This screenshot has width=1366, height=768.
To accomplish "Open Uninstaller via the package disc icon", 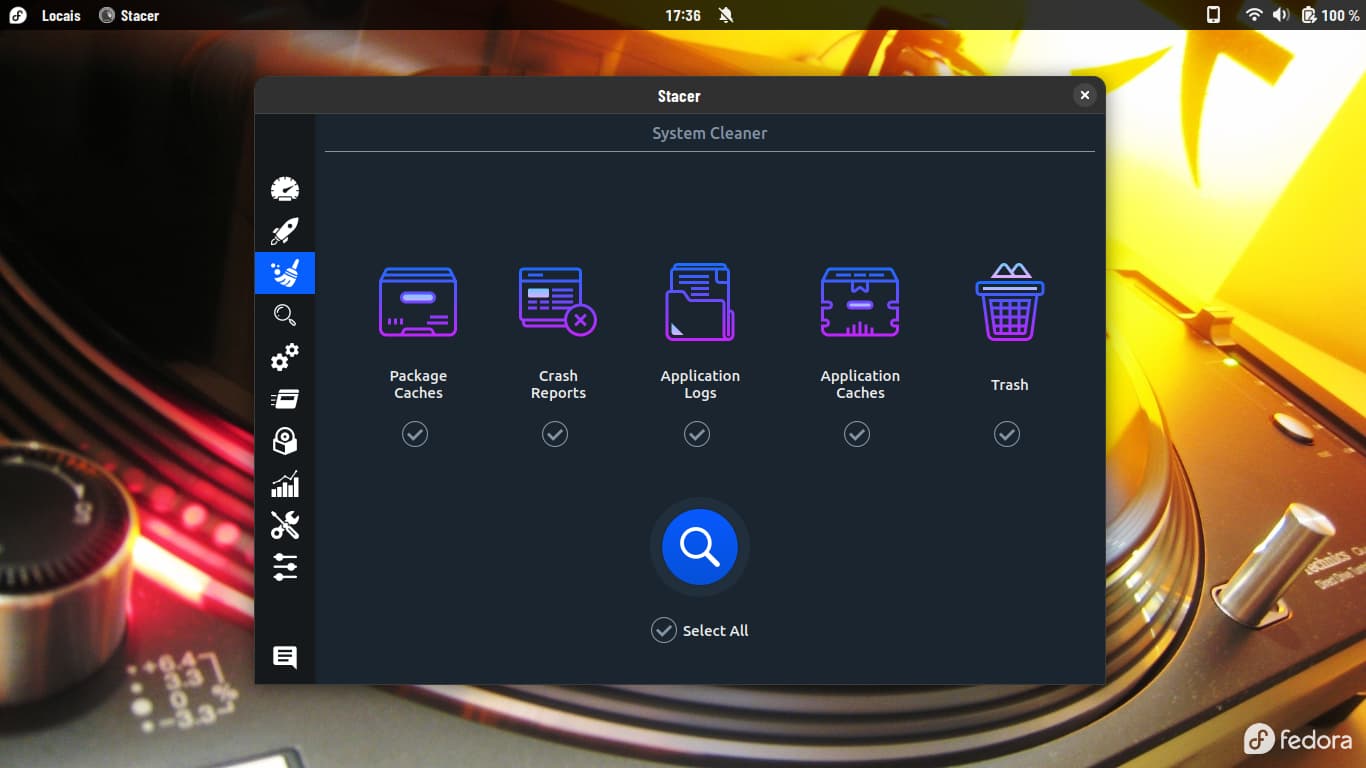I will [x=285, y=441].
